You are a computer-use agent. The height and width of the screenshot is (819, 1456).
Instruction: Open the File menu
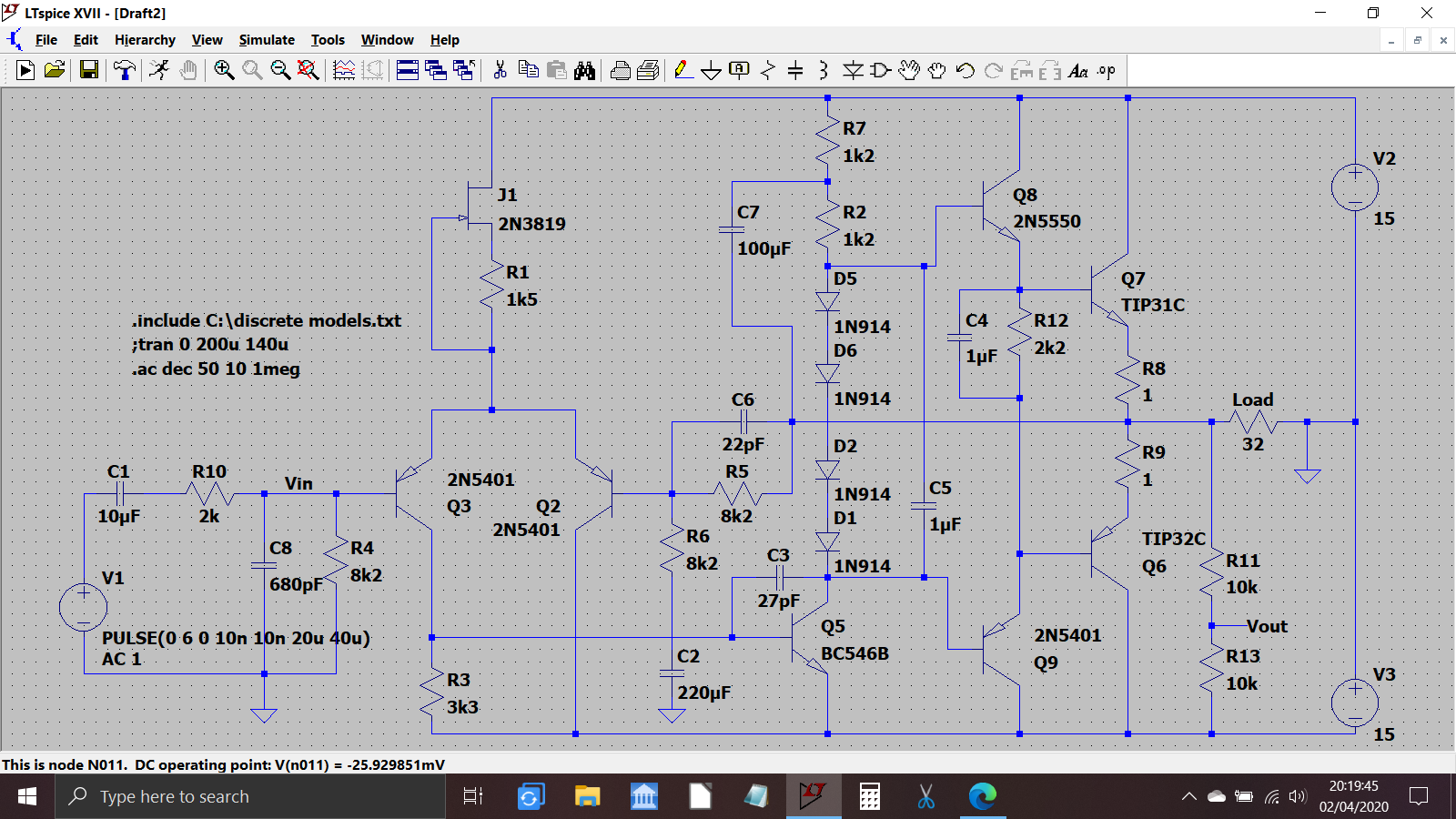tap(46, 40)
